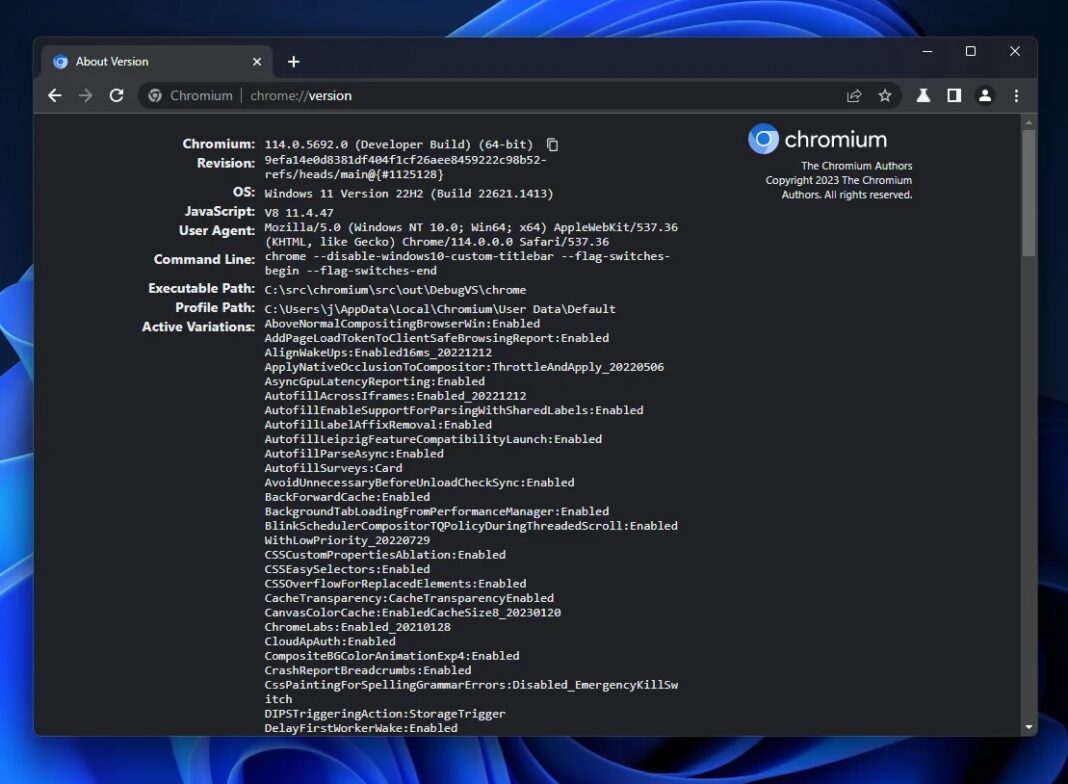The width and height of the screenshot is (1068, 784).
Task: Click the forward navigation arrow
Action: point(85,95)
